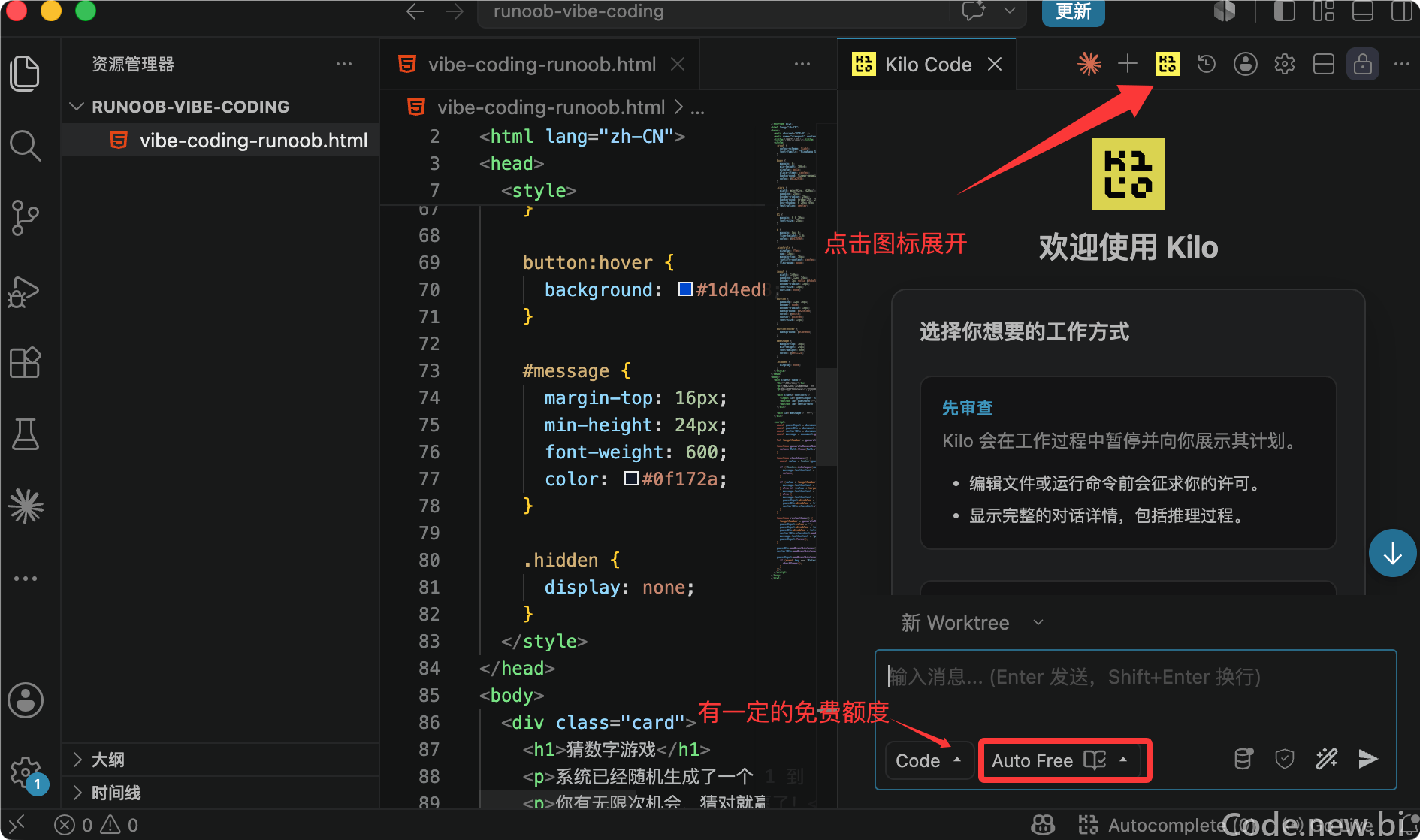Open the Testing flask view

click(x=26, y=434)
